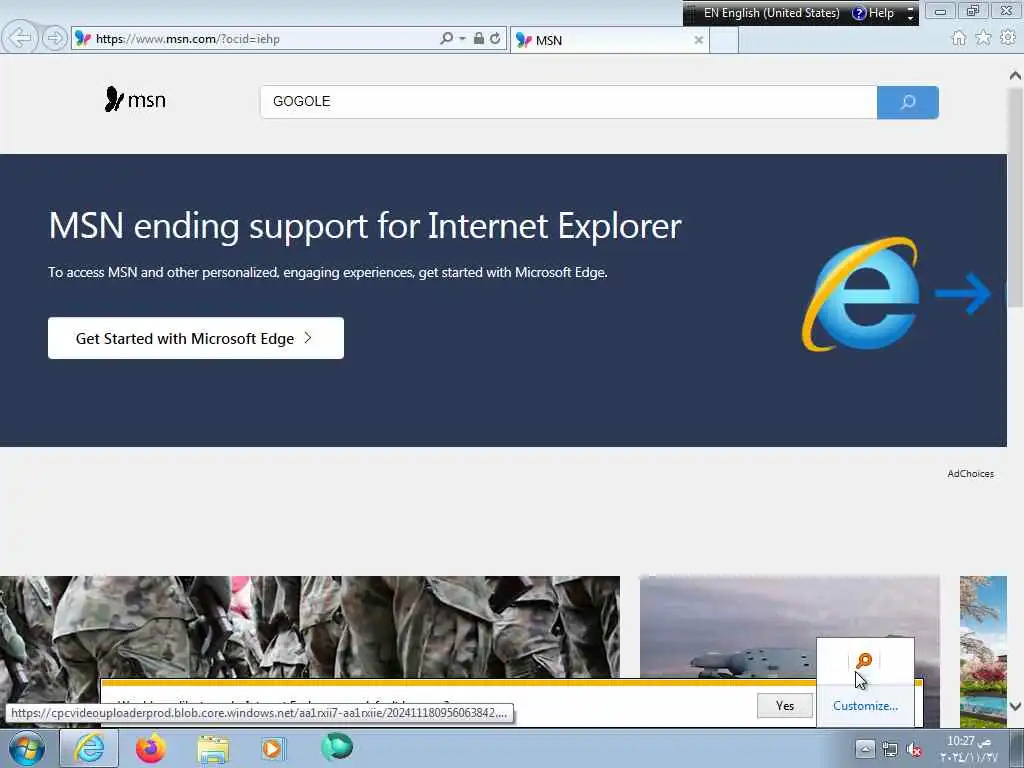The height and width of the screenshot is (768, 1024).
Task: Click the browser Forward arrow button
Action: pos(55,39)
